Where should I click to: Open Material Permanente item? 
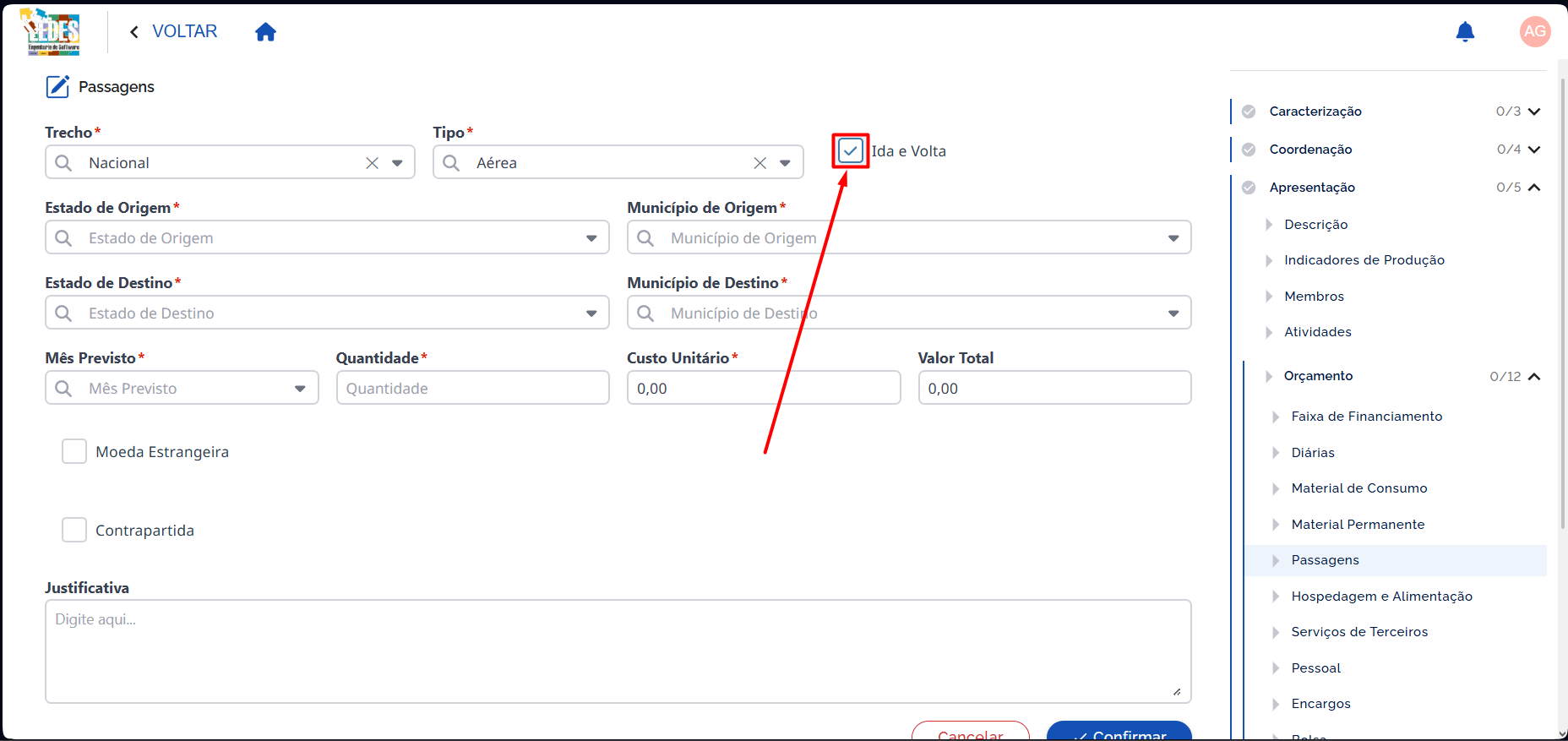[x=1358, y=525]
